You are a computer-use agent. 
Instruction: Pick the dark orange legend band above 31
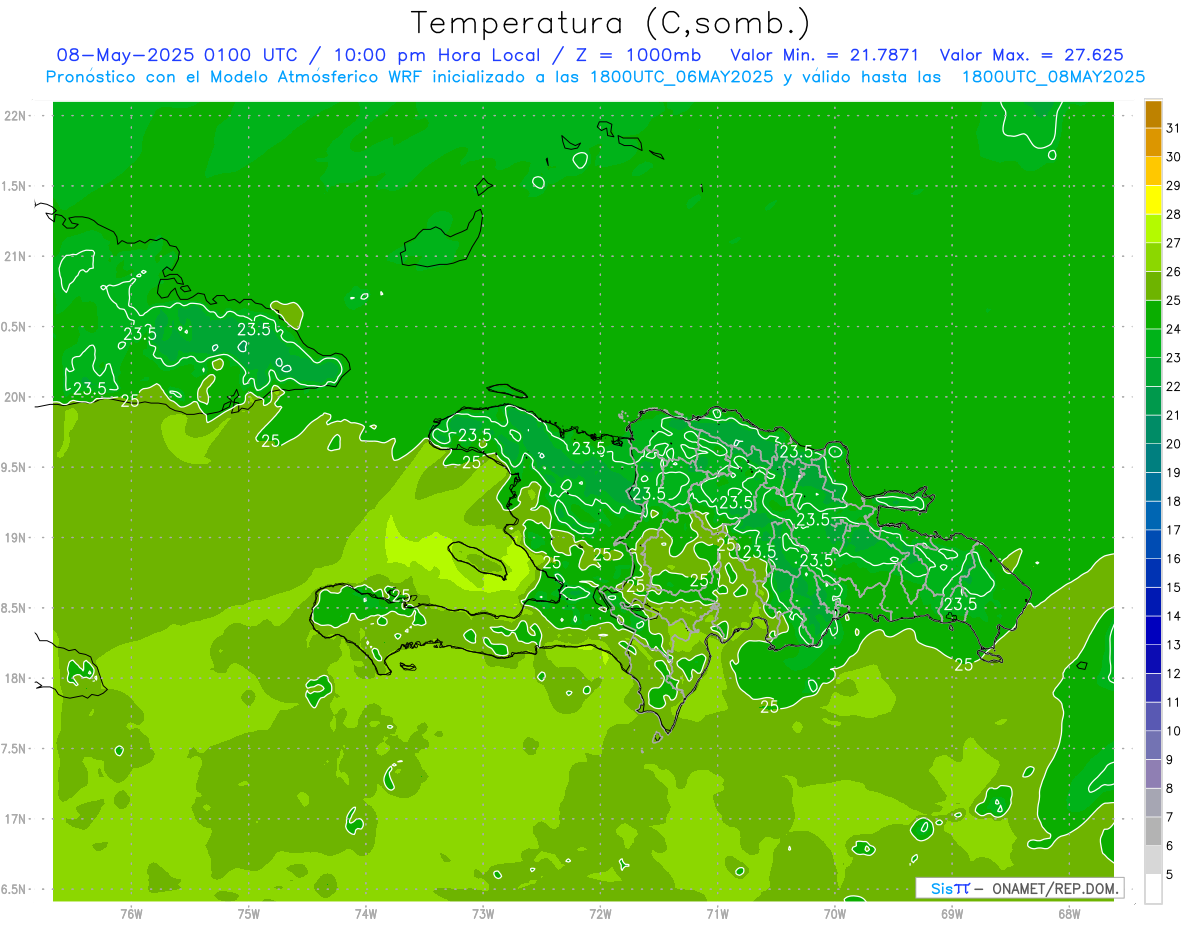(1153, 114)
